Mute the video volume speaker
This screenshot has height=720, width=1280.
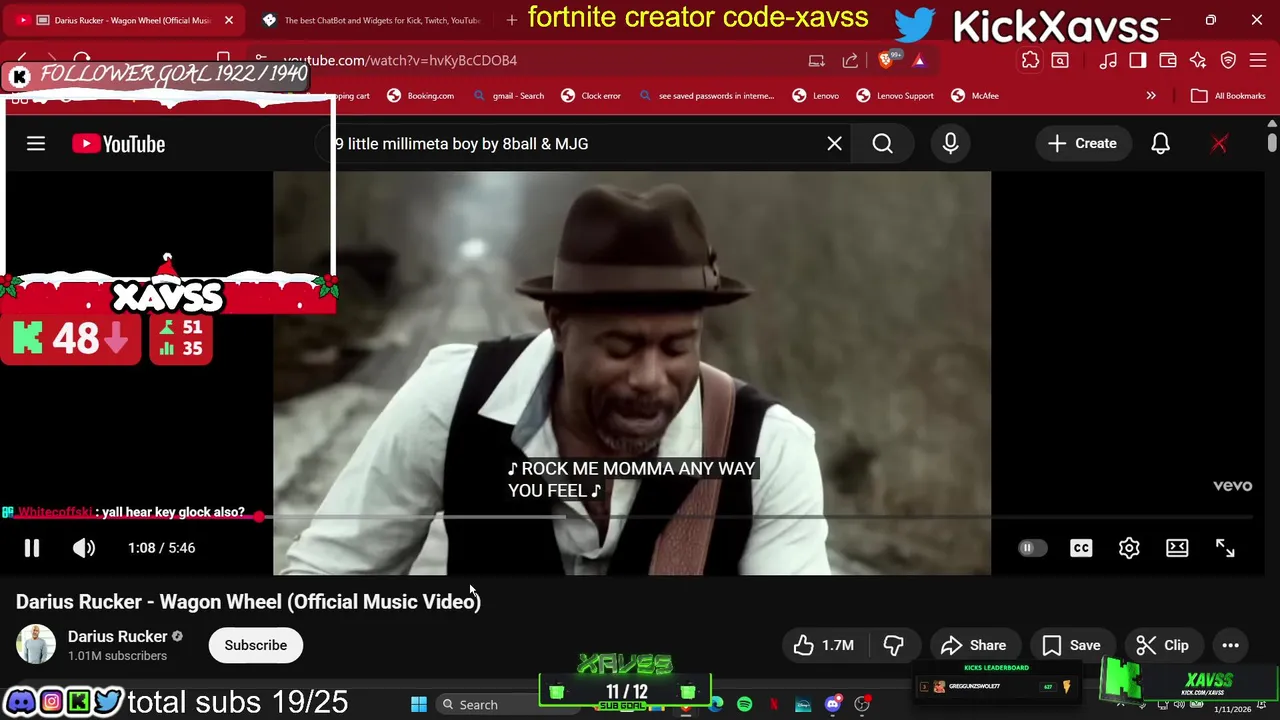pyautogui.click(x=84, y=548)
